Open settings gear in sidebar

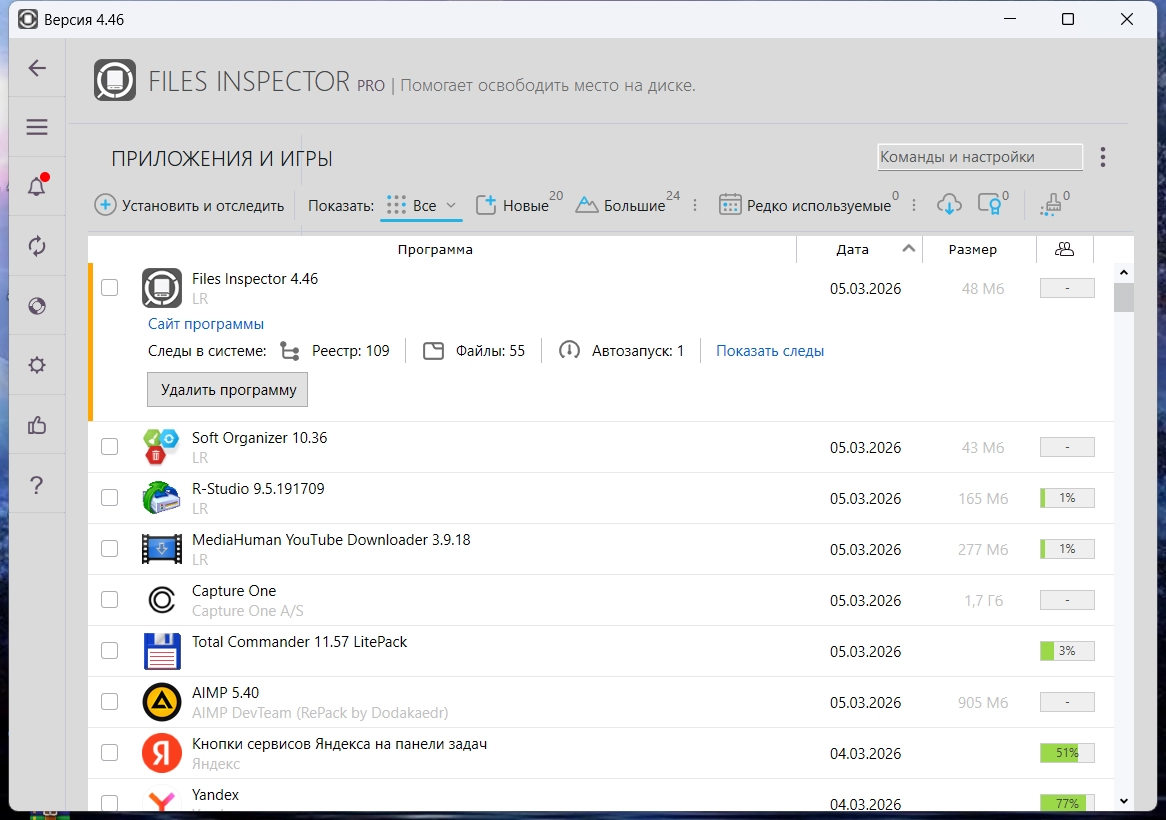(37, 365)
